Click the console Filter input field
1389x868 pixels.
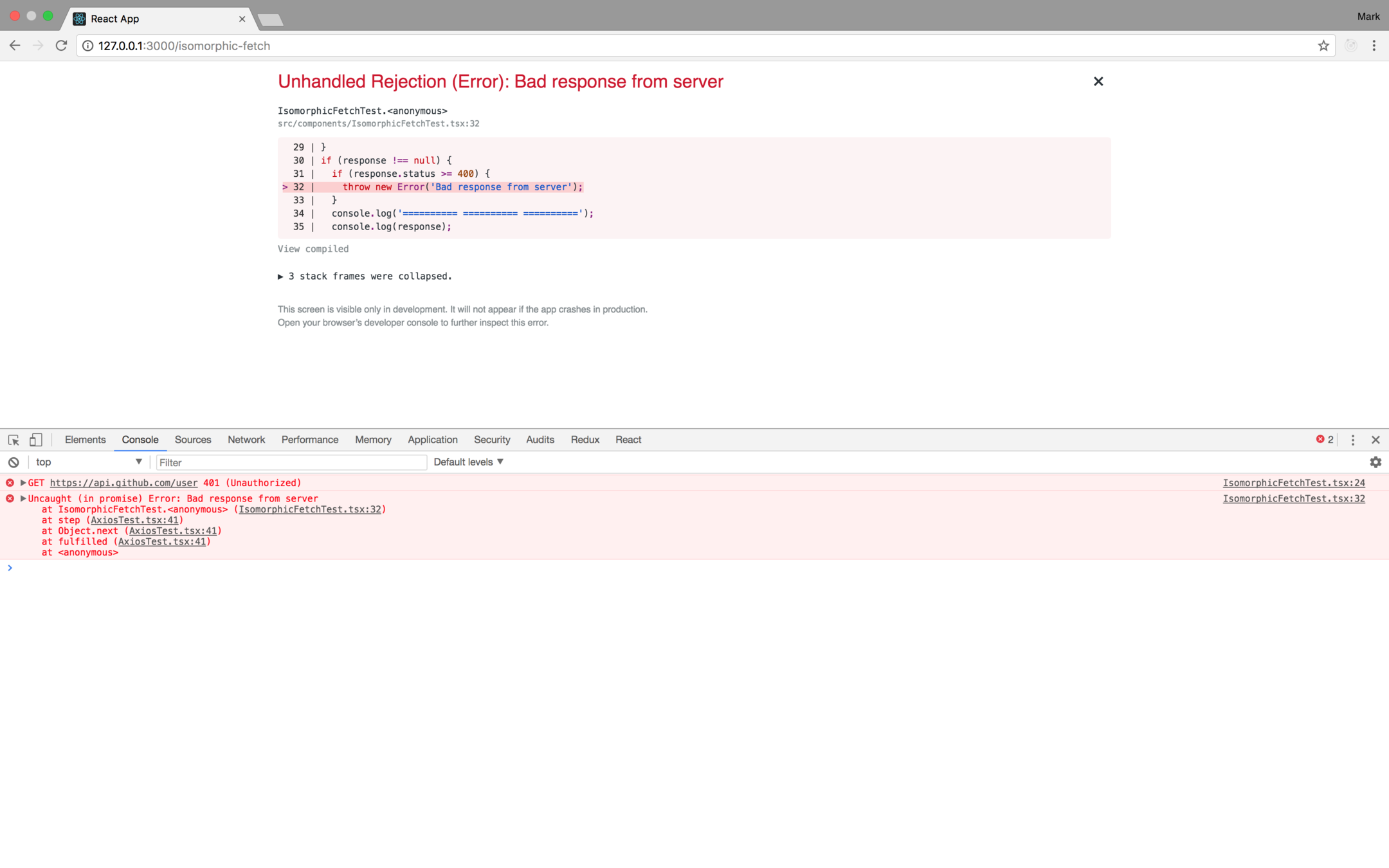point(291,462)
